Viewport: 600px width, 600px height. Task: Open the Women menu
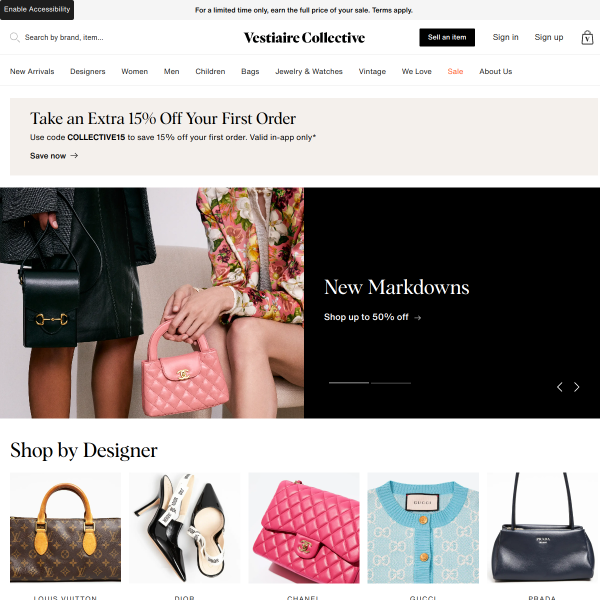coord(134,72)
